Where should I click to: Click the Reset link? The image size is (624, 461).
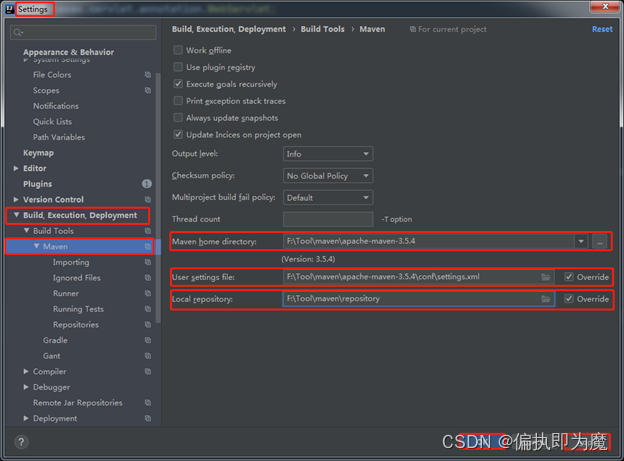[602, 29]
